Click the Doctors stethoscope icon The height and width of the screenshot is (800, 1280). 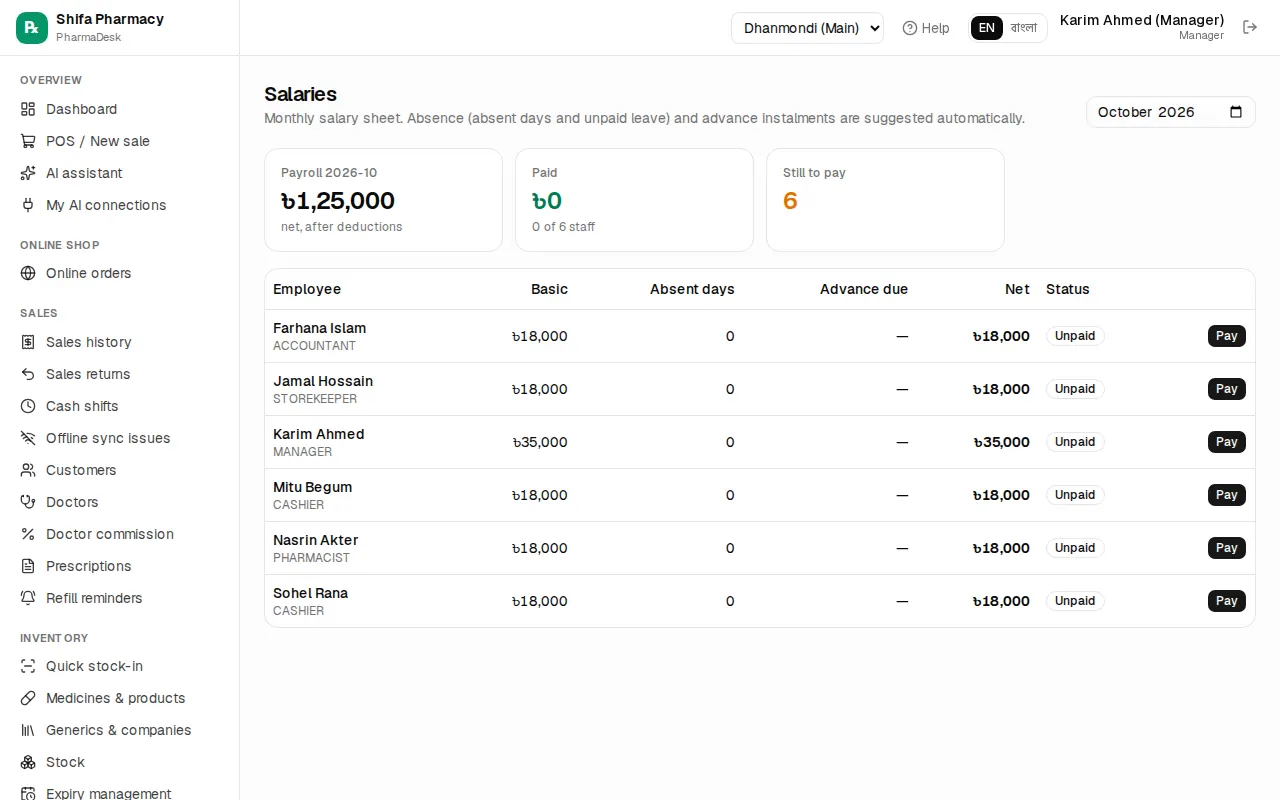click(x=28, y=502)
